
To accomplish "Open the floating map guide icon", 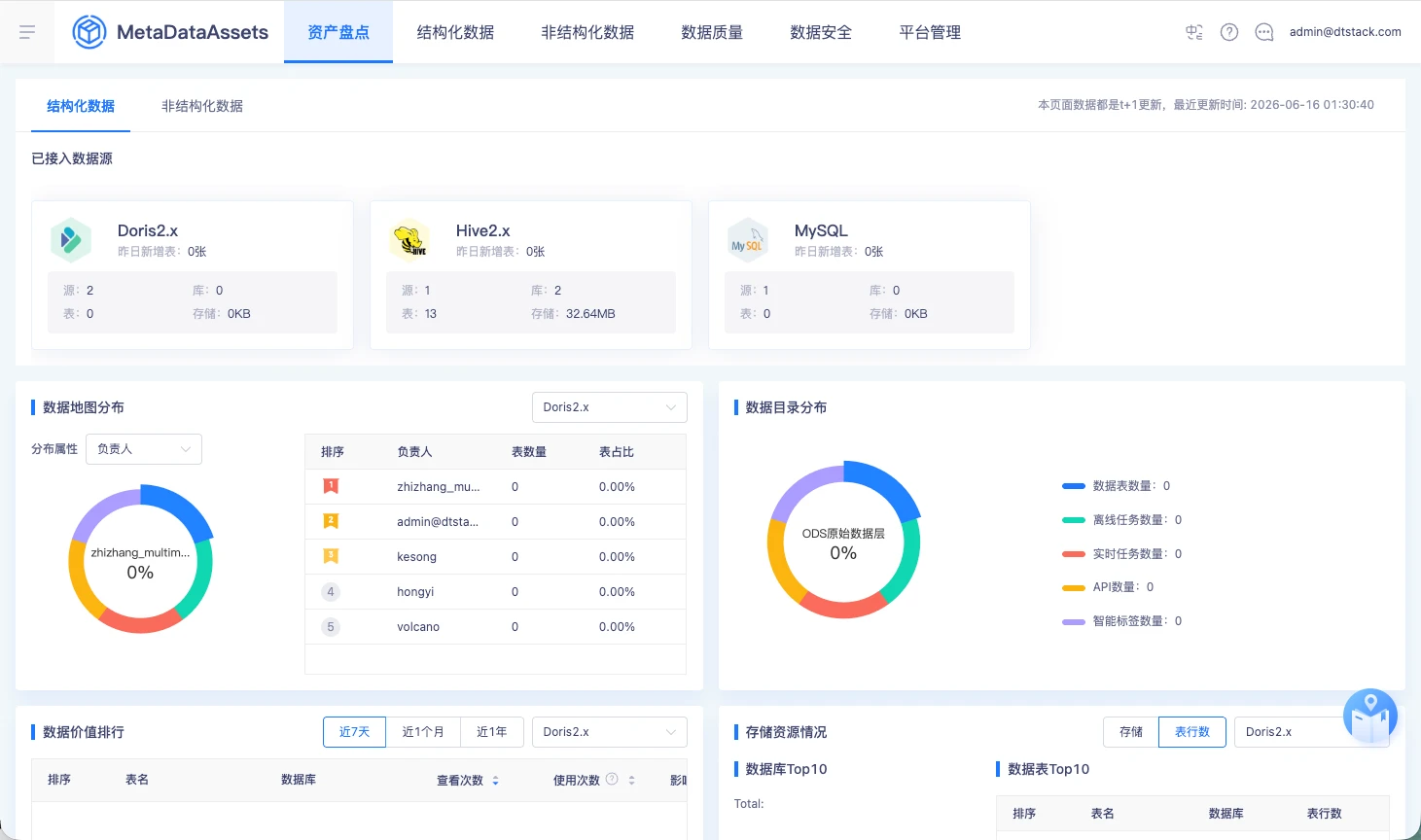I will coord(1370,717).
